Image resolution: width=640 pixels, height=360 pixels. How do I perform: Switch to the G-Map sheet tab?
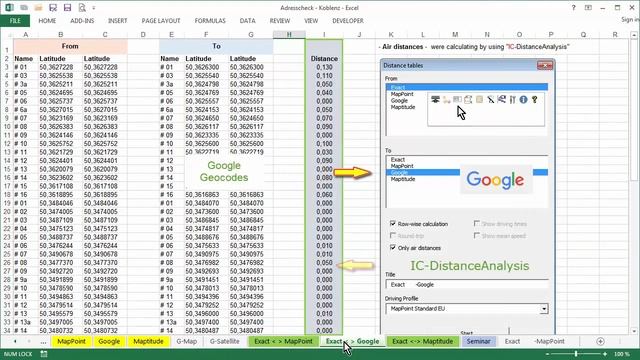[187, 341]
